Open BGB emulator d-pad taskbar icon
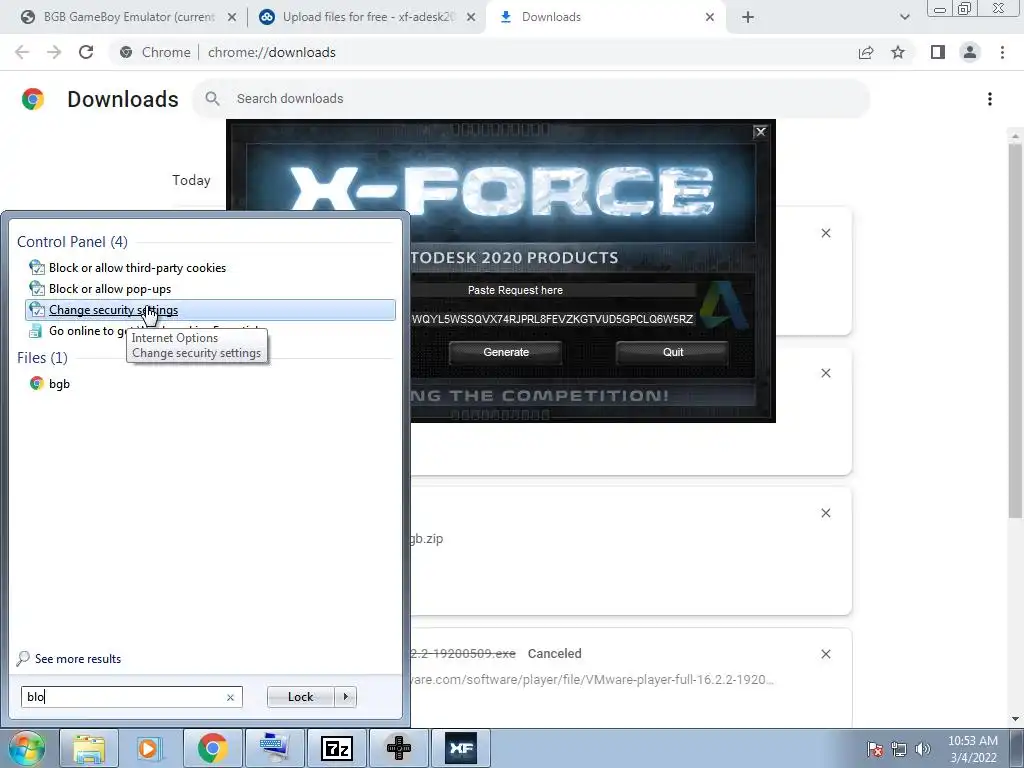Screen dimensions: 1024x768 click(x=398, y=748)
